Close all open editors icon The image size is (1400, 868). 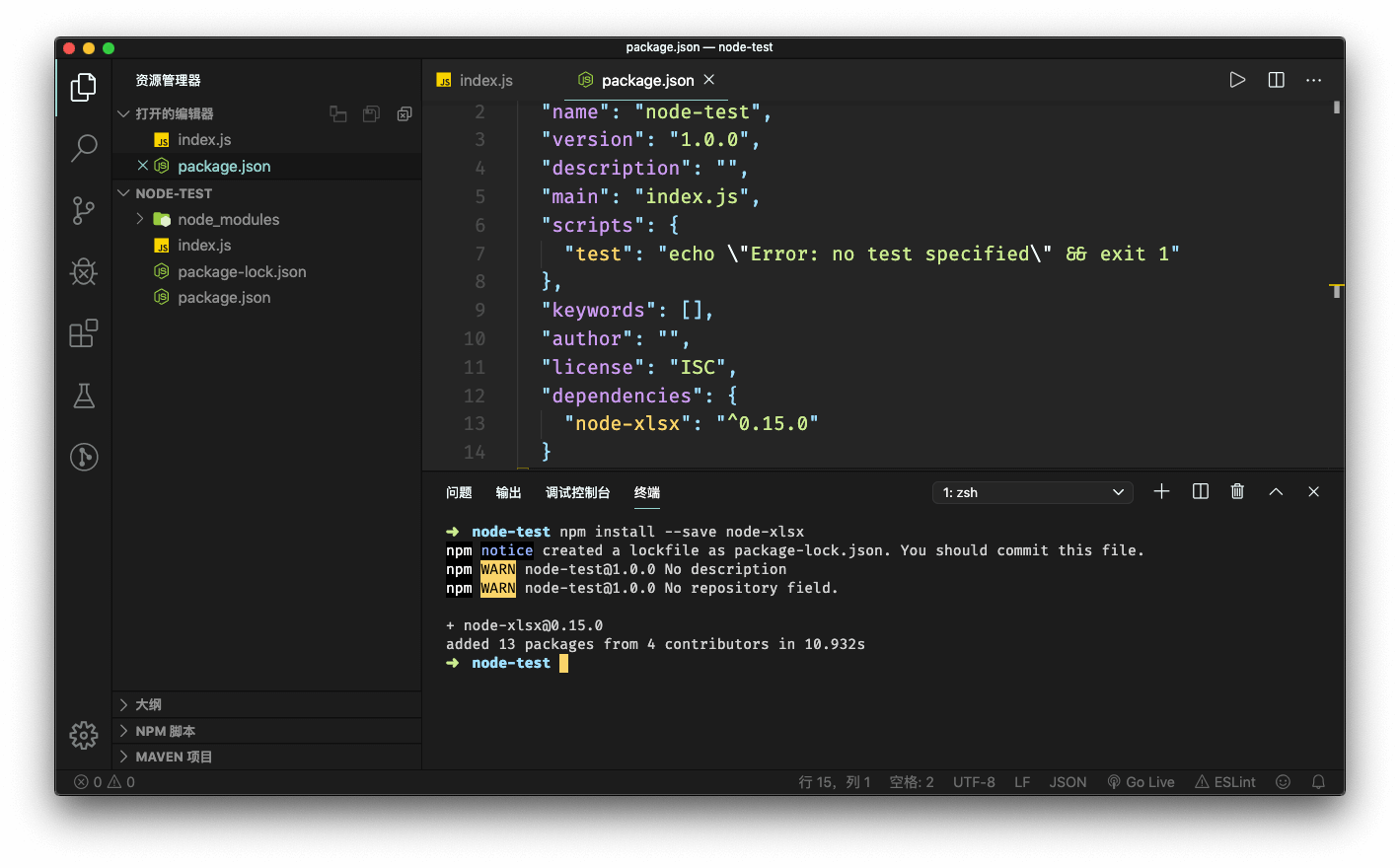405,114
